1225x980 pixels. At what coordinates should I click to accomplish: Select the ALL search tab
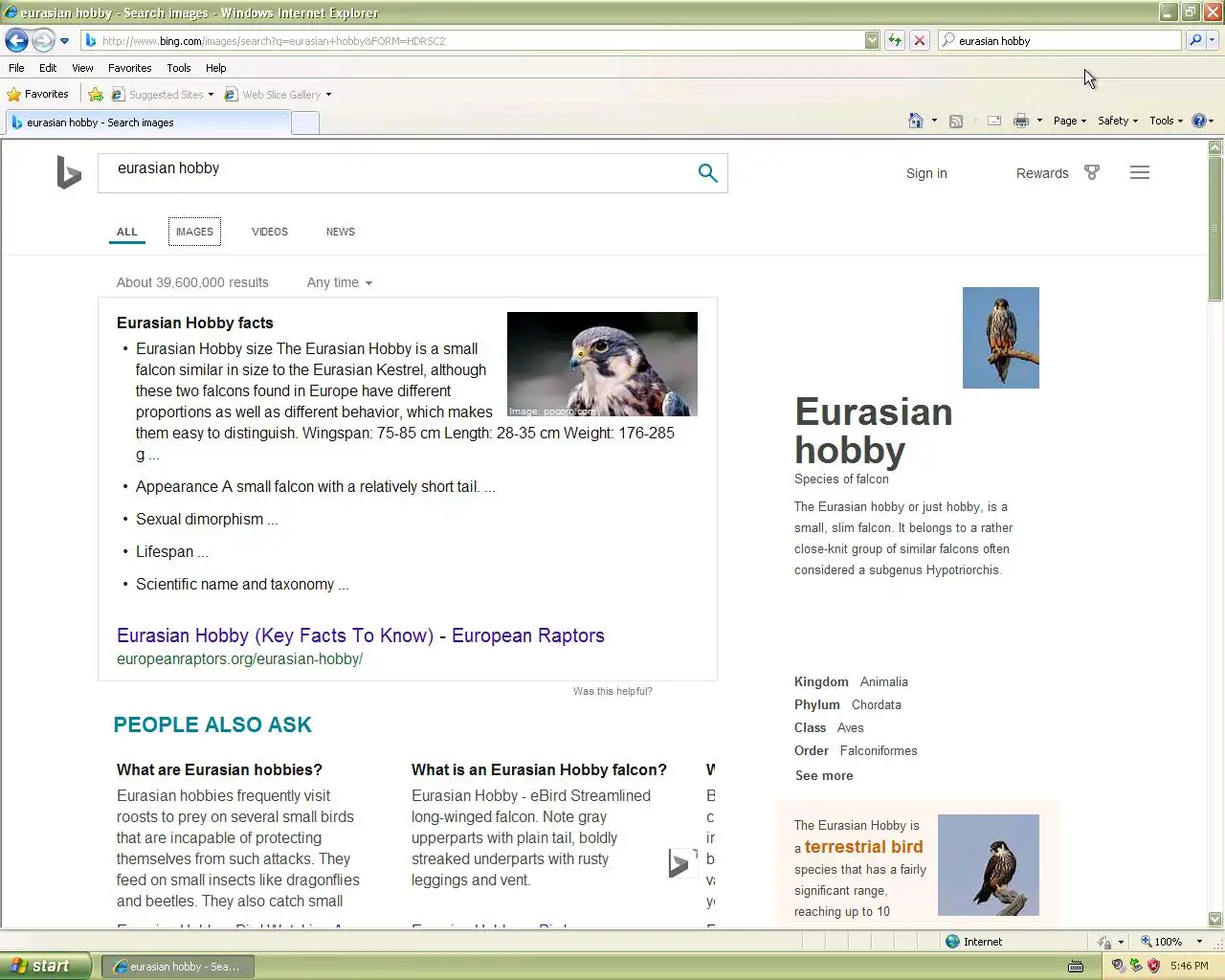(x=127, y=232)
